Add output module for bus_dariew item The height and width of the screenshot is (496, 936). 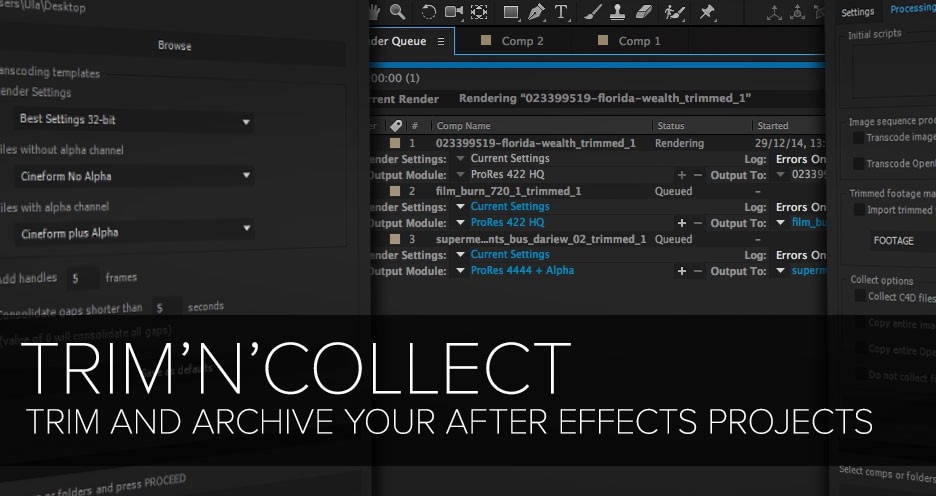click(x=682, y=271)
